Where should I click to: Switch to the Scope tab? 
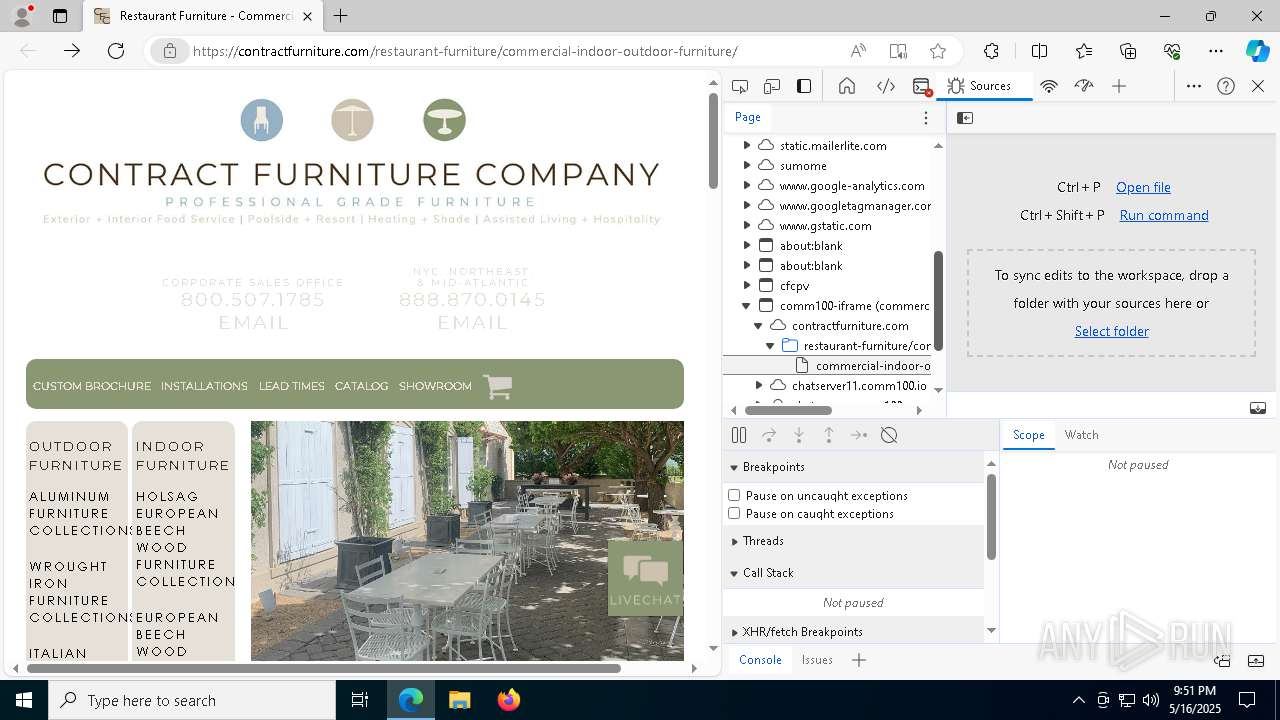(1028, 435)
